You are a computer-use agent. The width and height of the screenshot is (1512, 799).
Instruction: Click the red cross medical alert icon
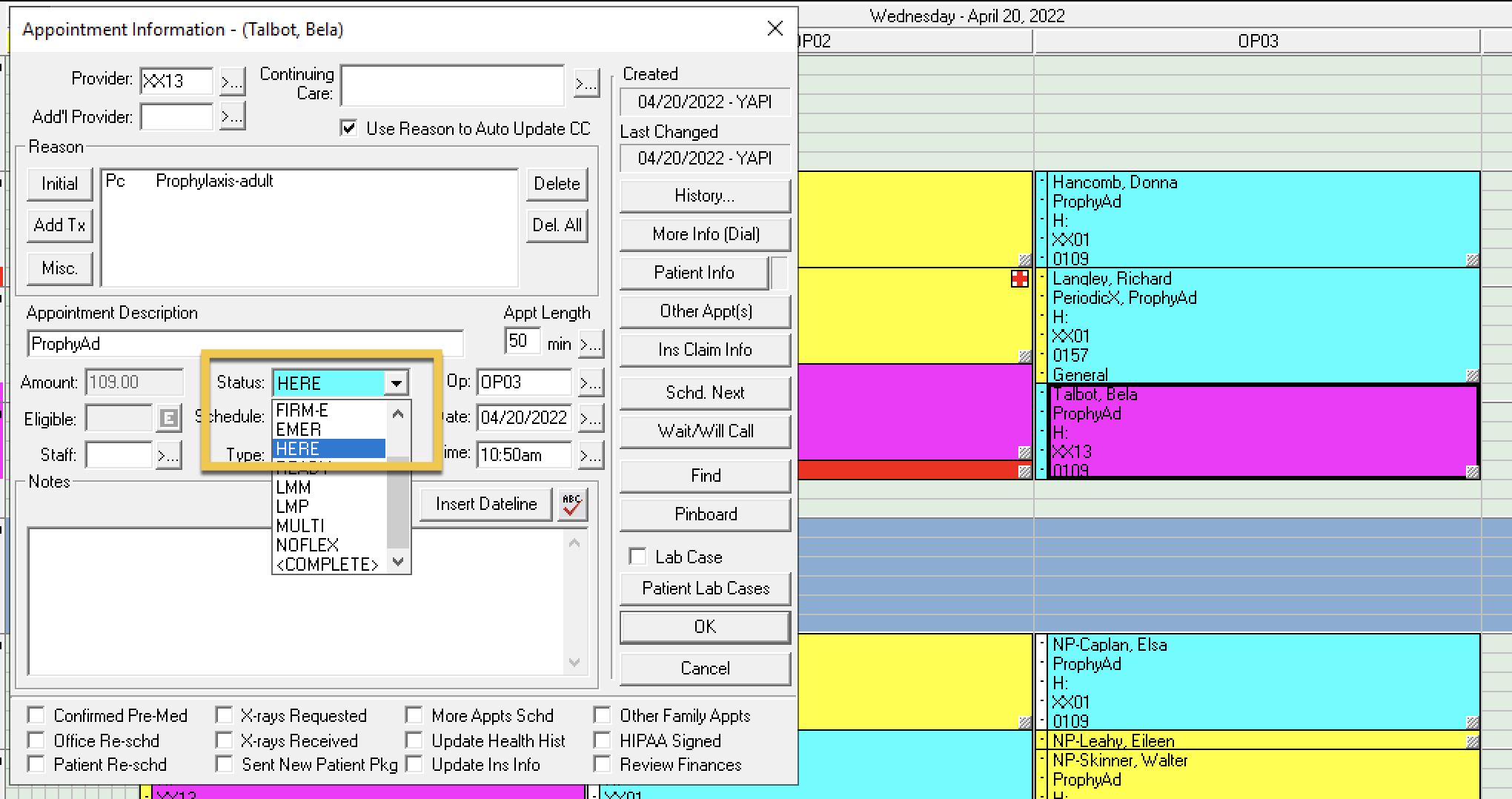pyautogui.click(x=1020, y=279)
